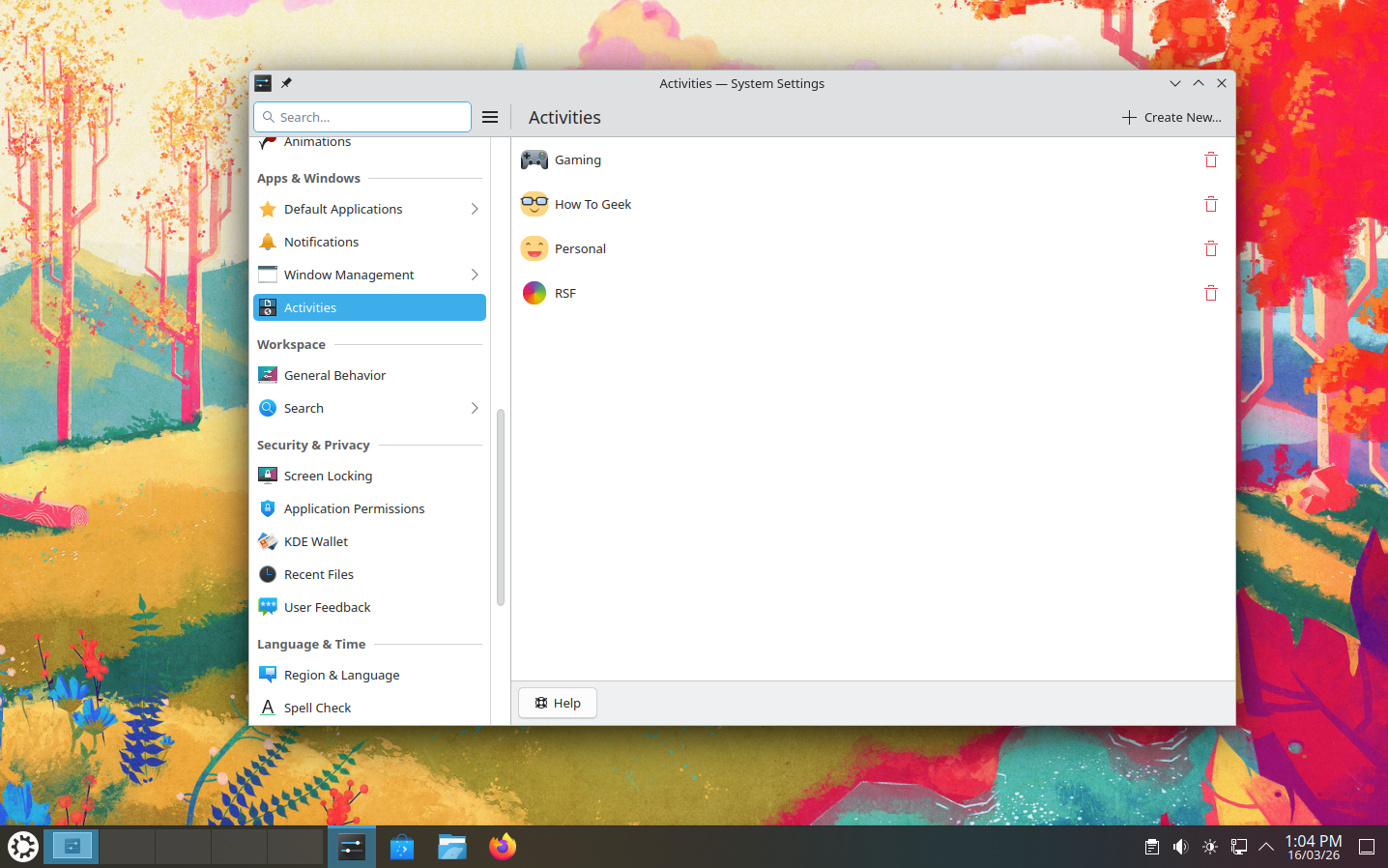Click the How To Geek glasses-face icon
Viewport: 1388px width, 868px height.
535,205
